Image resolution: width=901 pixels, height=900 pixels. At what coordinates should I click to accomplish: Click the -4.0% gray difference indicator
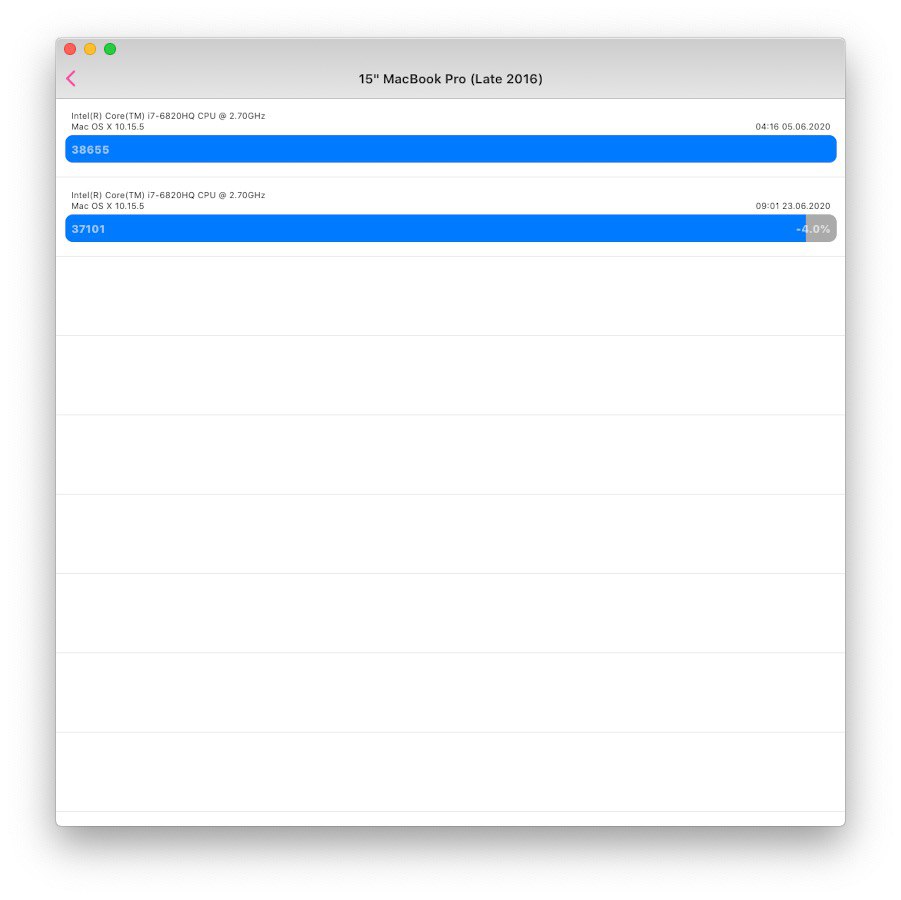pyautogui.click(x=821, y=228)
